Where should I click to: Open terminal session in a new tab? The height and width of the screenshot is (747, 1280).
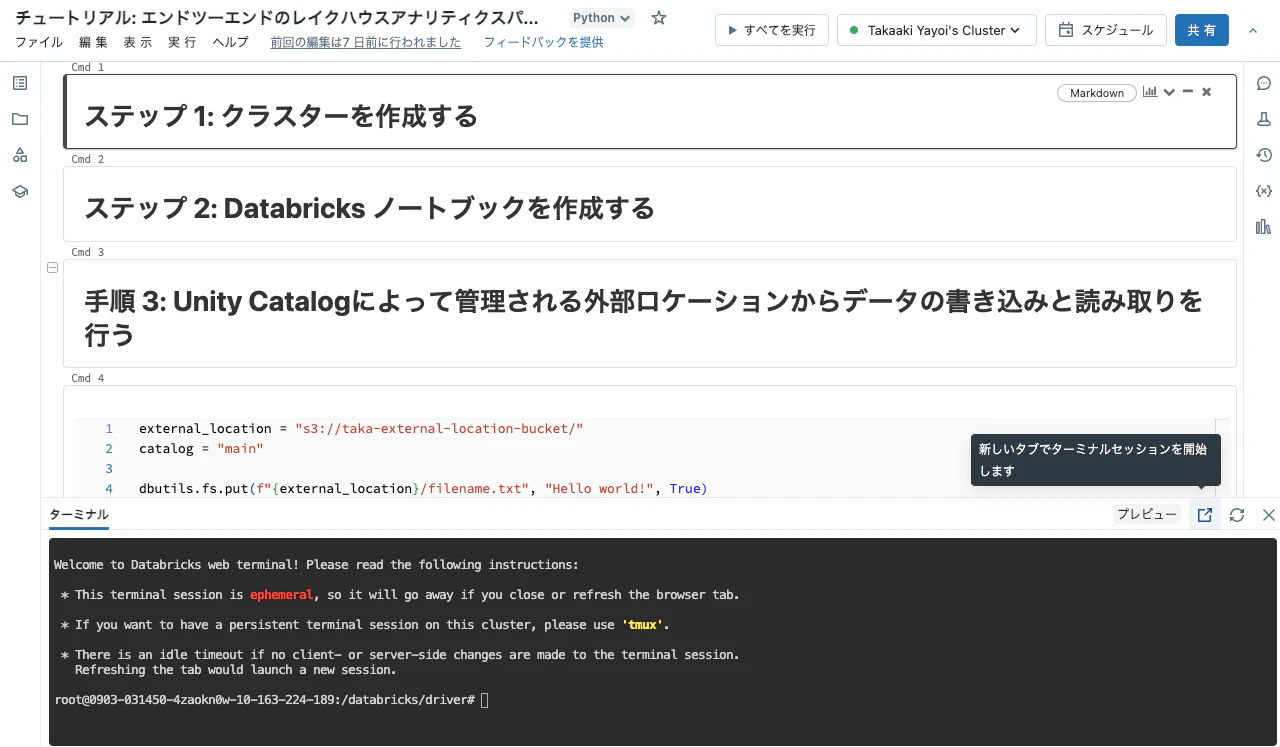click(x=1205, y=514)
